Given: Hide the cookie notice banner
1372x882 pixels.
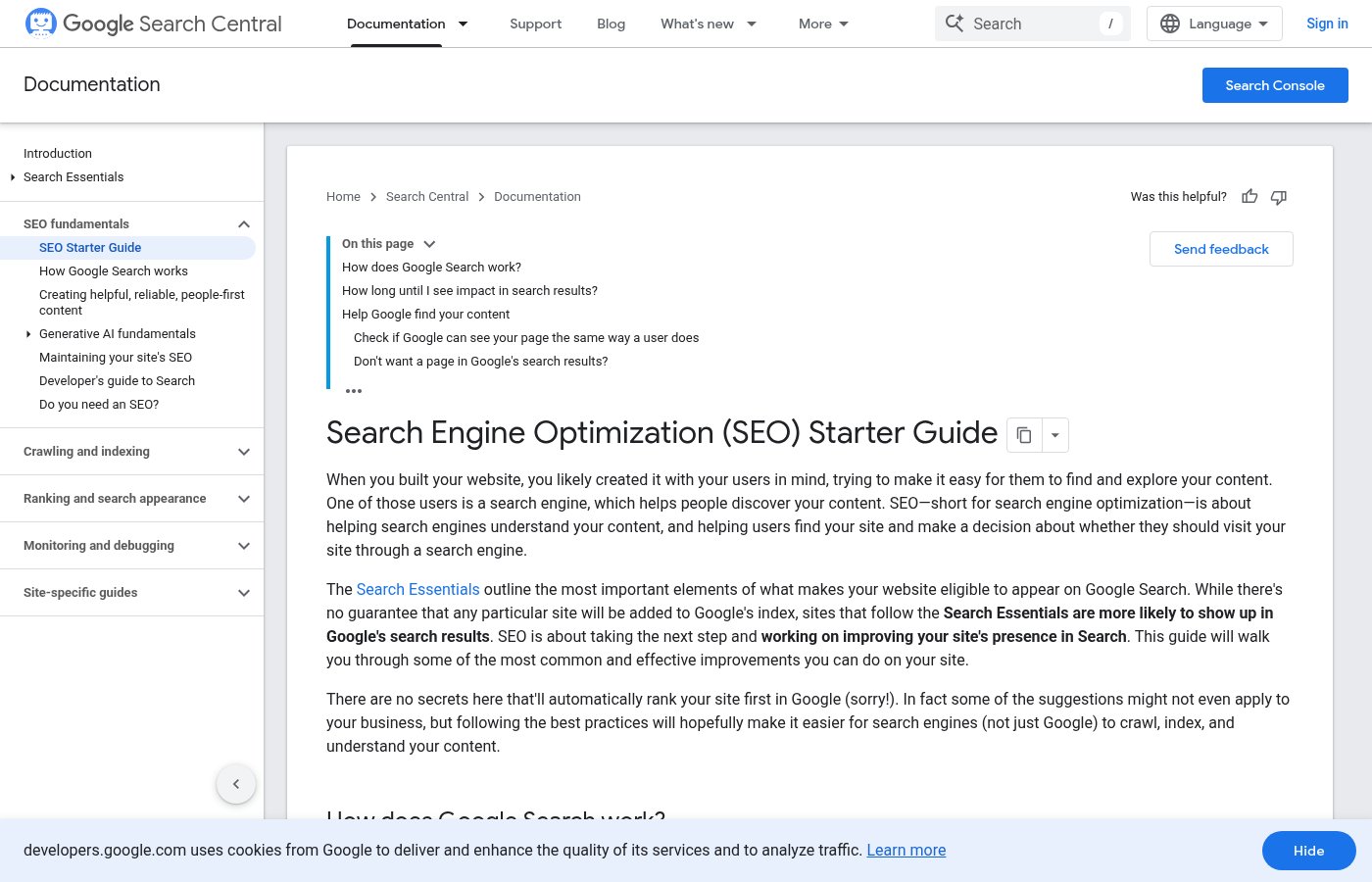Looking at the screenshot, I should (1308, 851).
